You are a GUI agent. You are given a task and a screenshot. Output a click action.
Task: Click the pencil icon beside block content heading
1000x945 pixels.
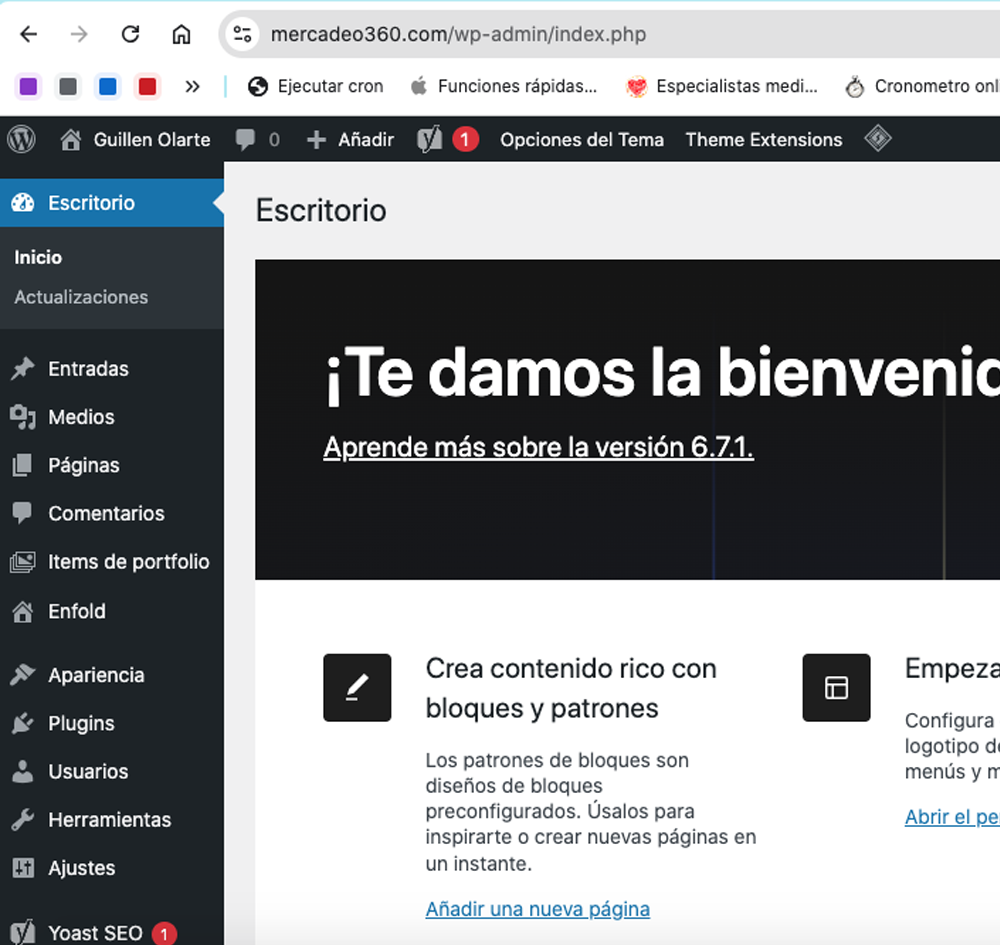pyautogui.click(x=357, y=687)
